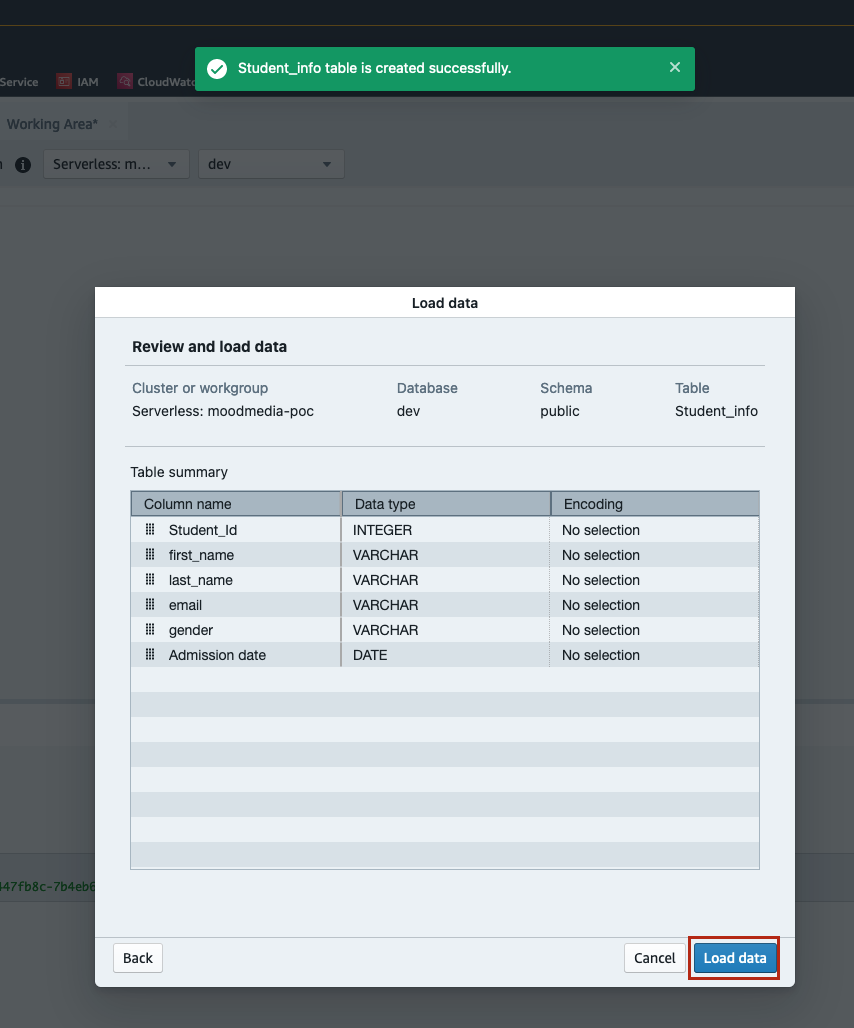The image size is (854, 1028).
Task: Open the dev database dropdown
Action: 271,164
